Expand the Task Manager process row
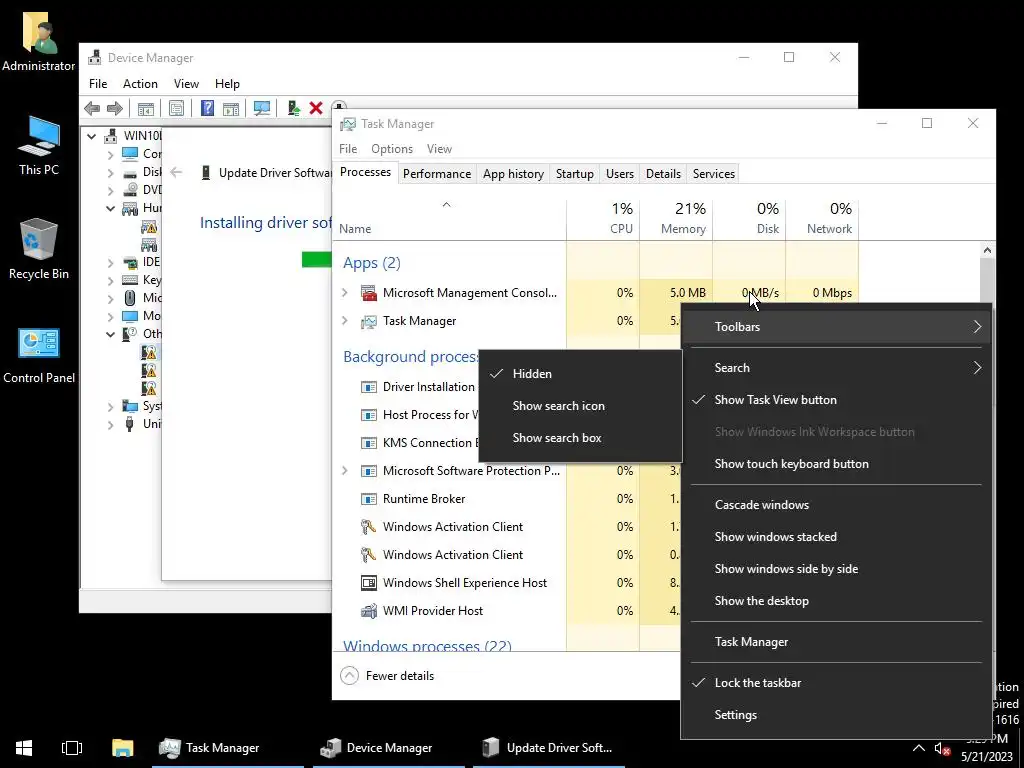1024x768 pixels. 345,321
